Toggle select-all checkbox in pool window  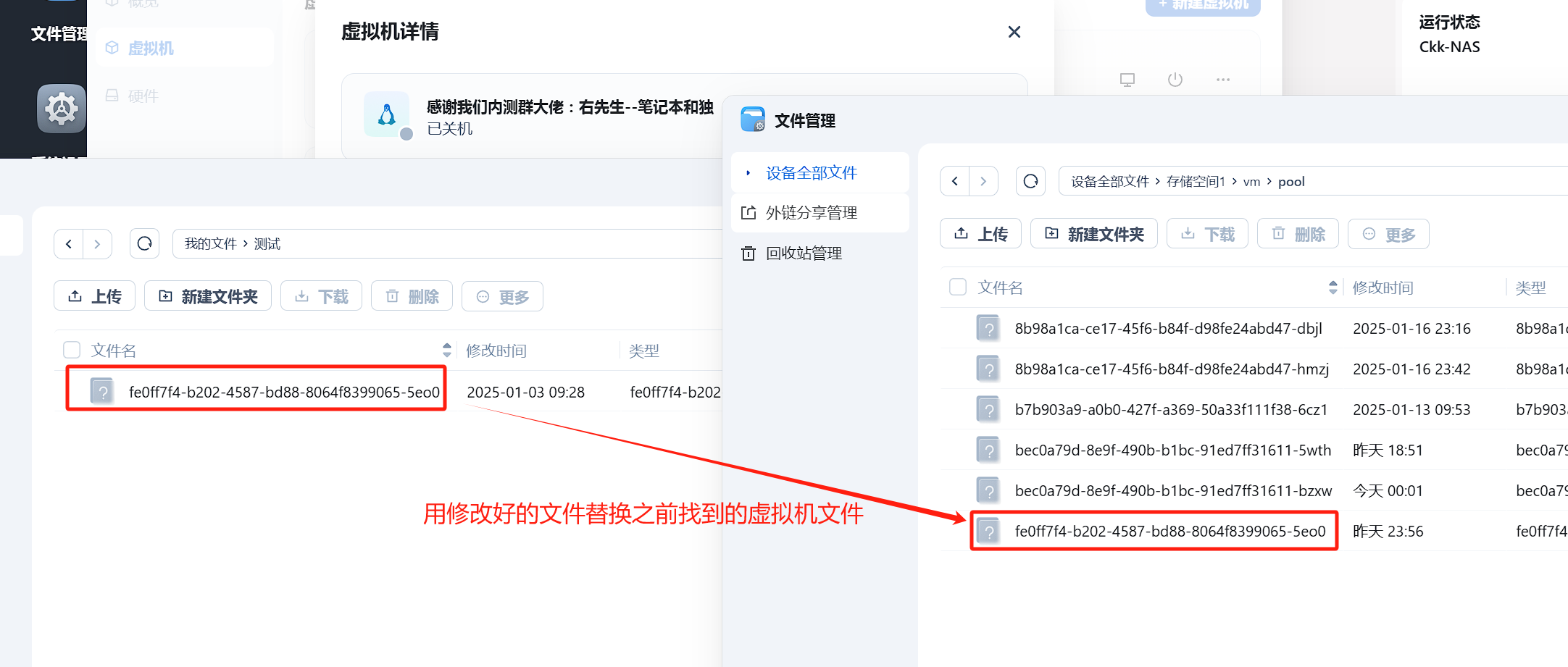coord(958,287)
